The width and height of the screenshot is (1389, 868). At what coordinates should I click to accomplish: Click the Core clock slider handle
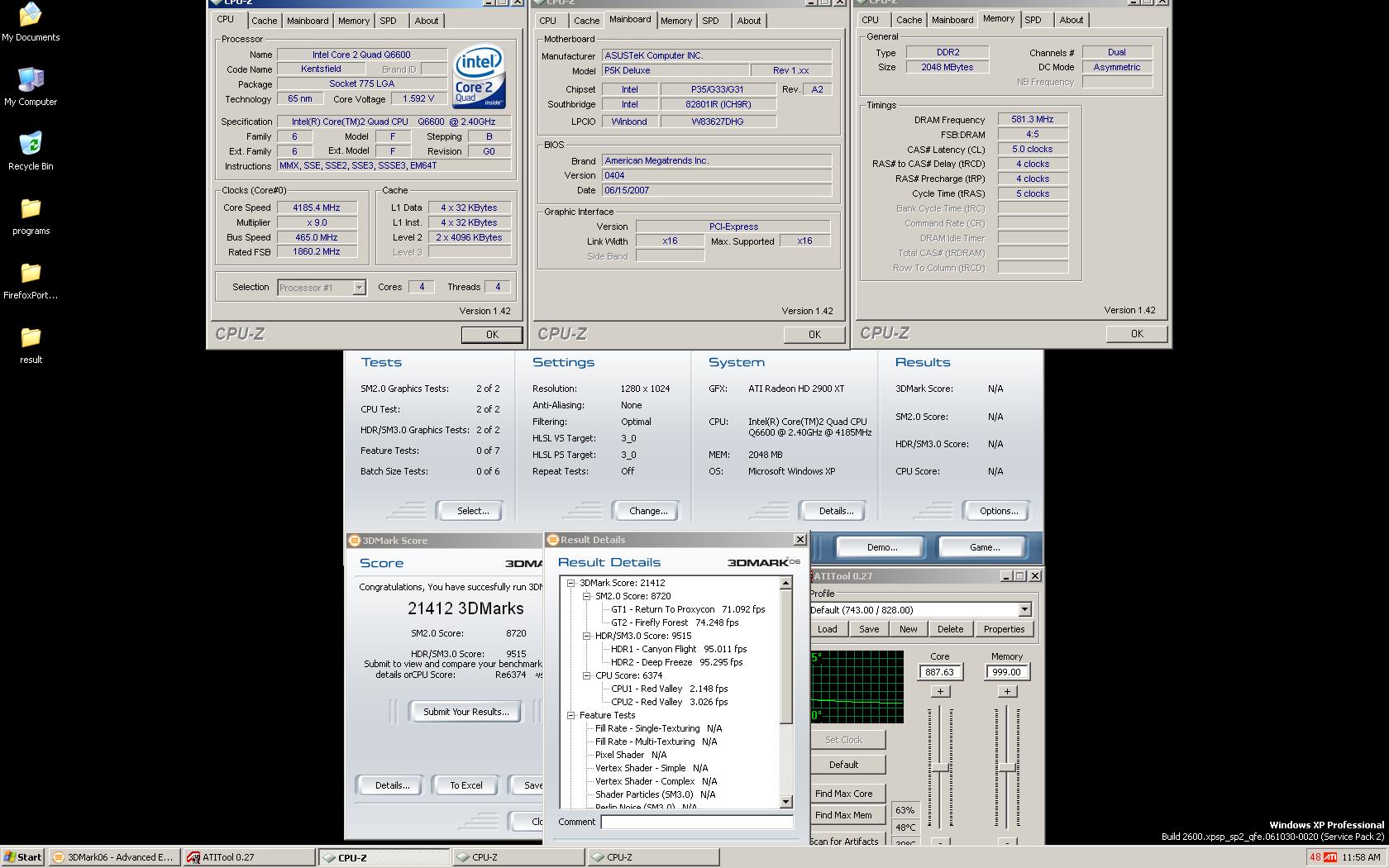pyautogui.click(x=940, y=768)
